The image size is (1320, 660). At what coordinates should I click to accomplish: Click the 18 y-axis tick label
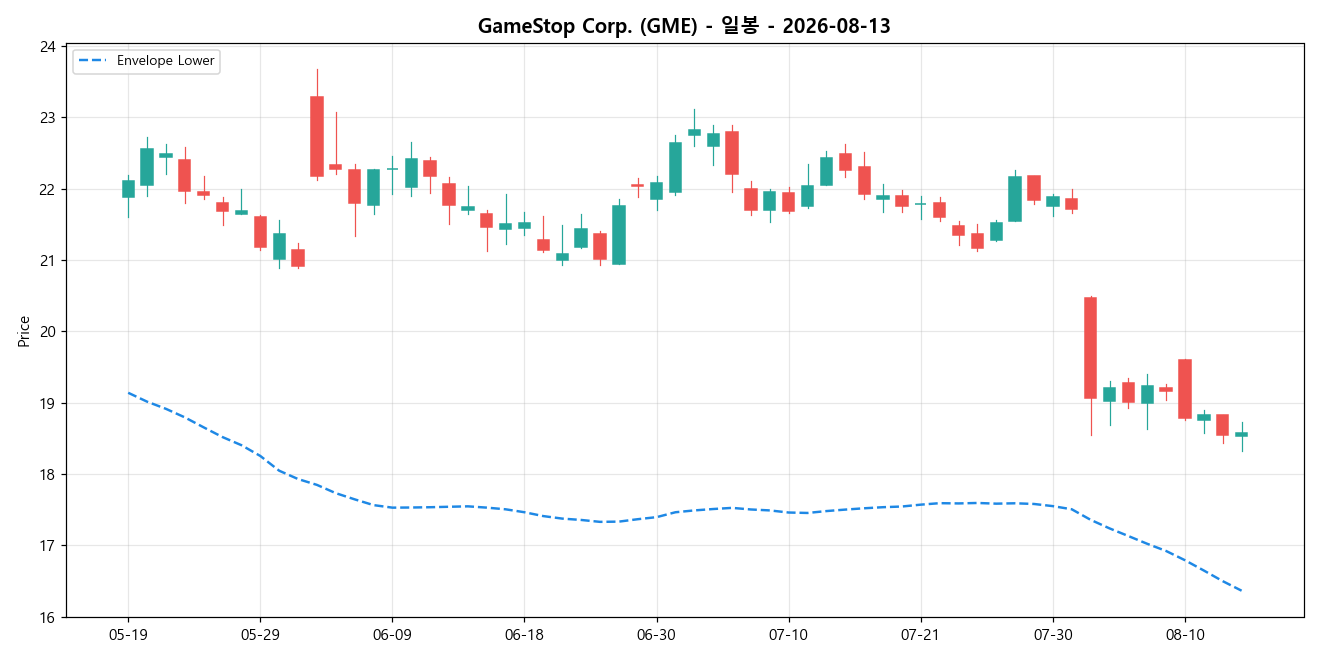tap(48, 475)
